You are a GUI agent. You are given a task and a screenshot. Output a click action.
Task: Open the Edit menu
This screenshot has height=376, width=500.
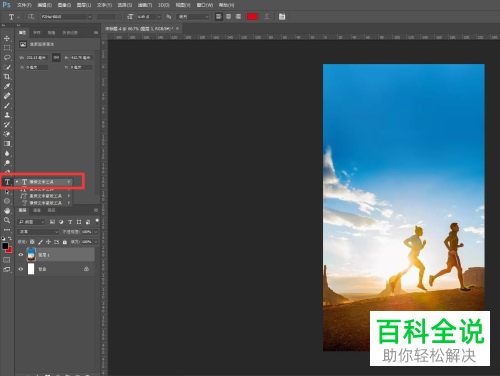45,5
